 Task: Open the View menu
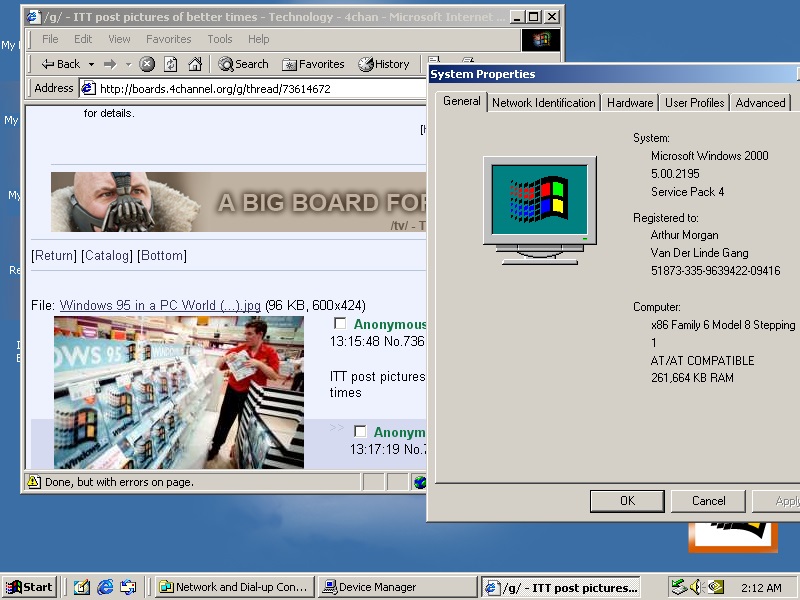tap(119, 39)
